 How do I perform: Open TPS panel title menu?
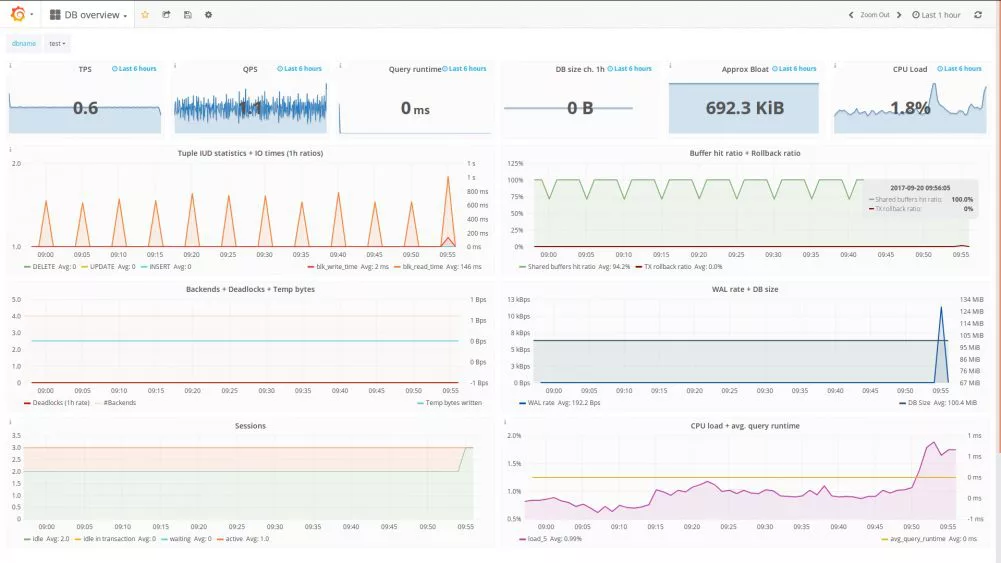(x=85, y=69)
